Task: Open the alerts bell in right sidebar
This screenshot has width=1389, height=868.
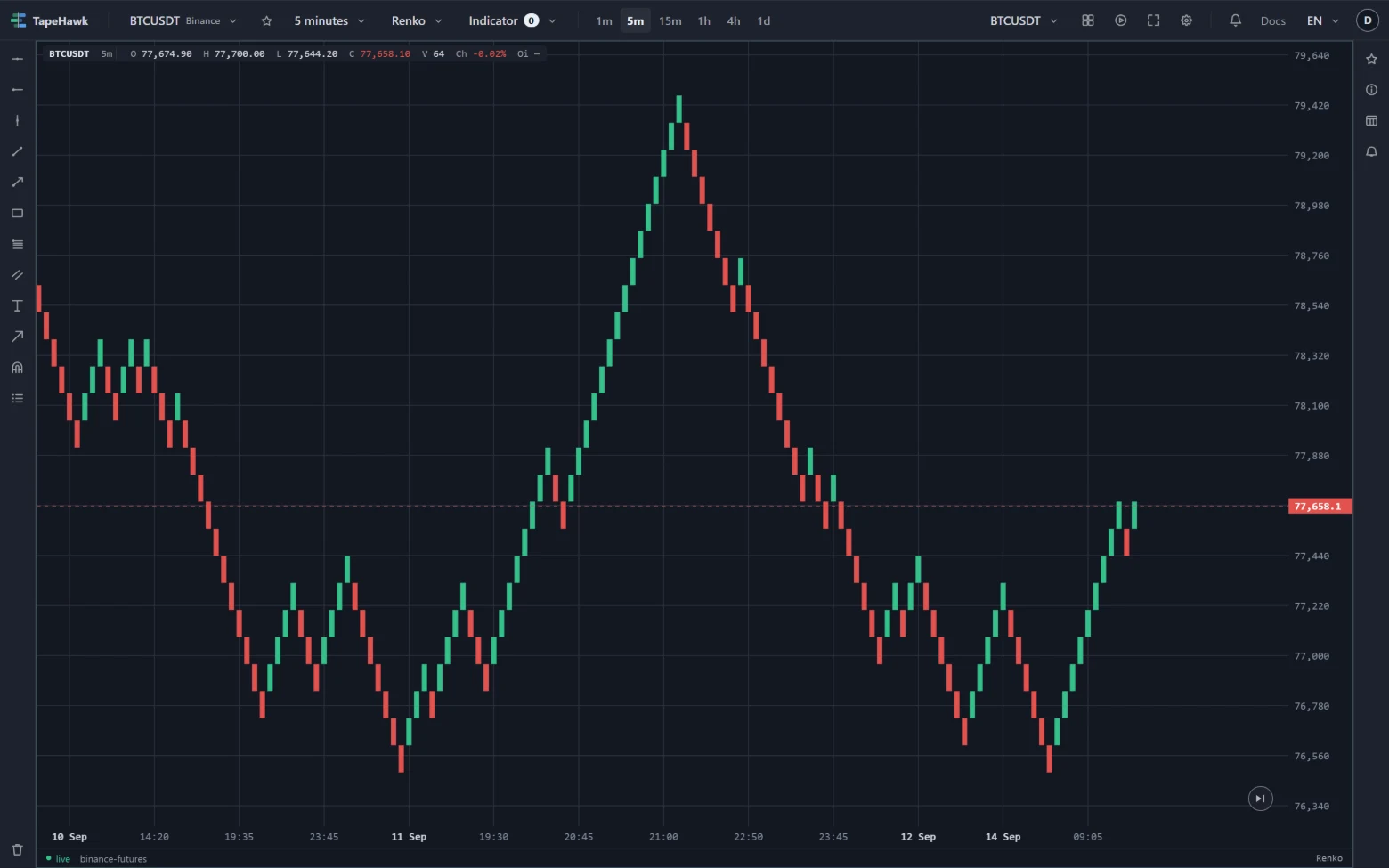Action: click(1371, 151)
